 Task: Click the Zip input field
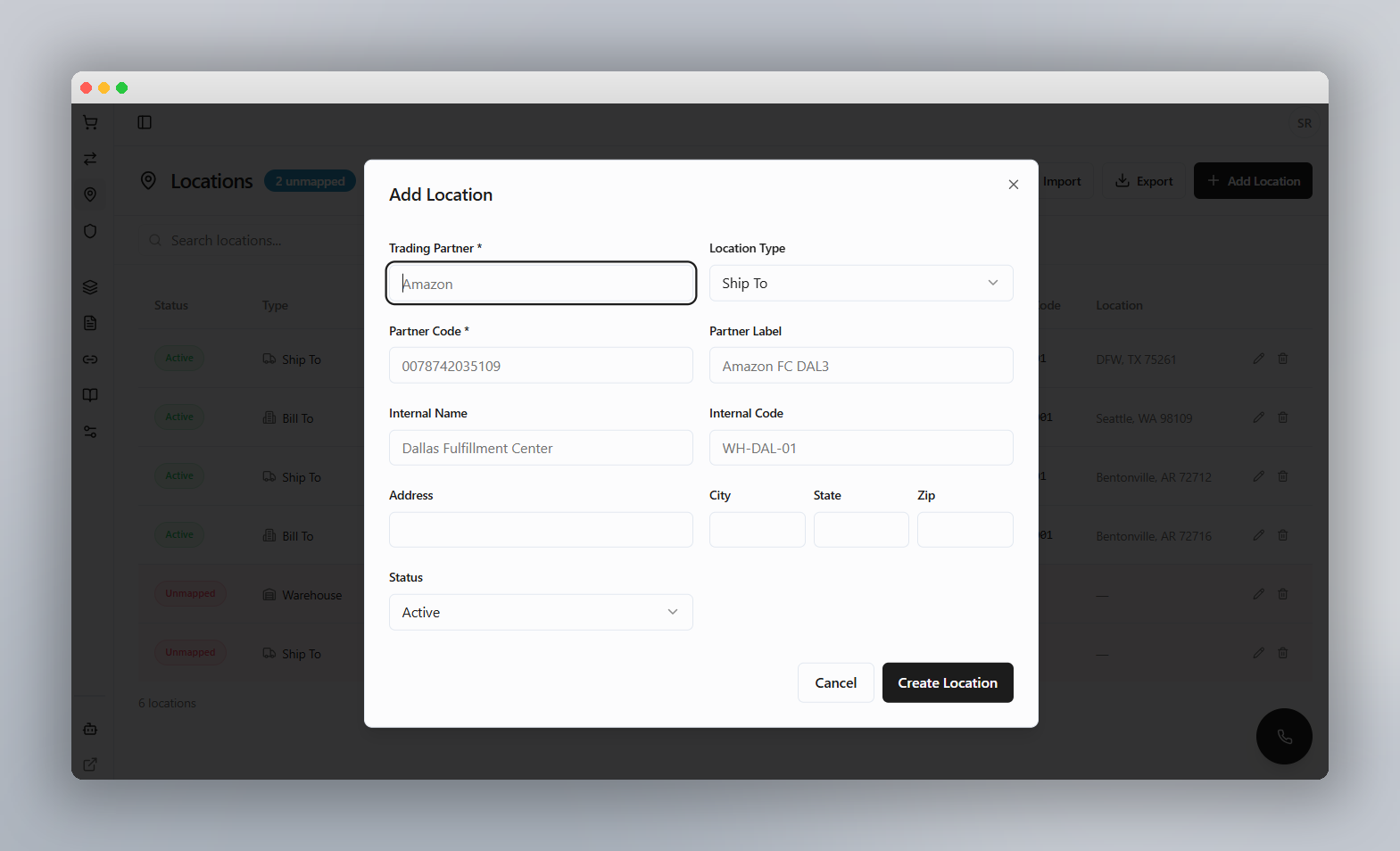coord(965,530)
